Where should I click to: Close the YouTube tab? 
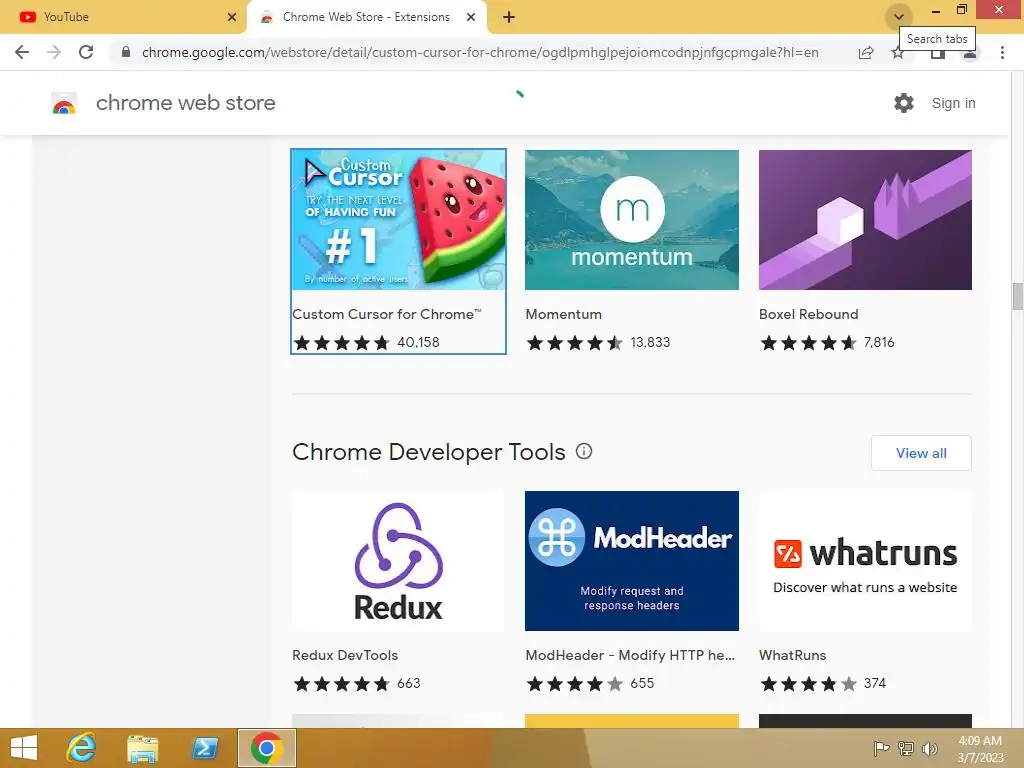232,17
